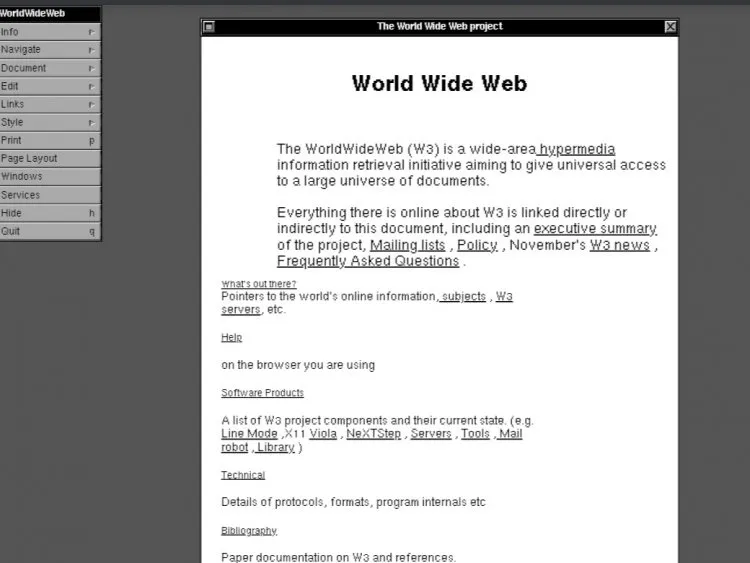Follow the "What's out there?" heading link
750x563 pixels.
click(x=258, y=284)
